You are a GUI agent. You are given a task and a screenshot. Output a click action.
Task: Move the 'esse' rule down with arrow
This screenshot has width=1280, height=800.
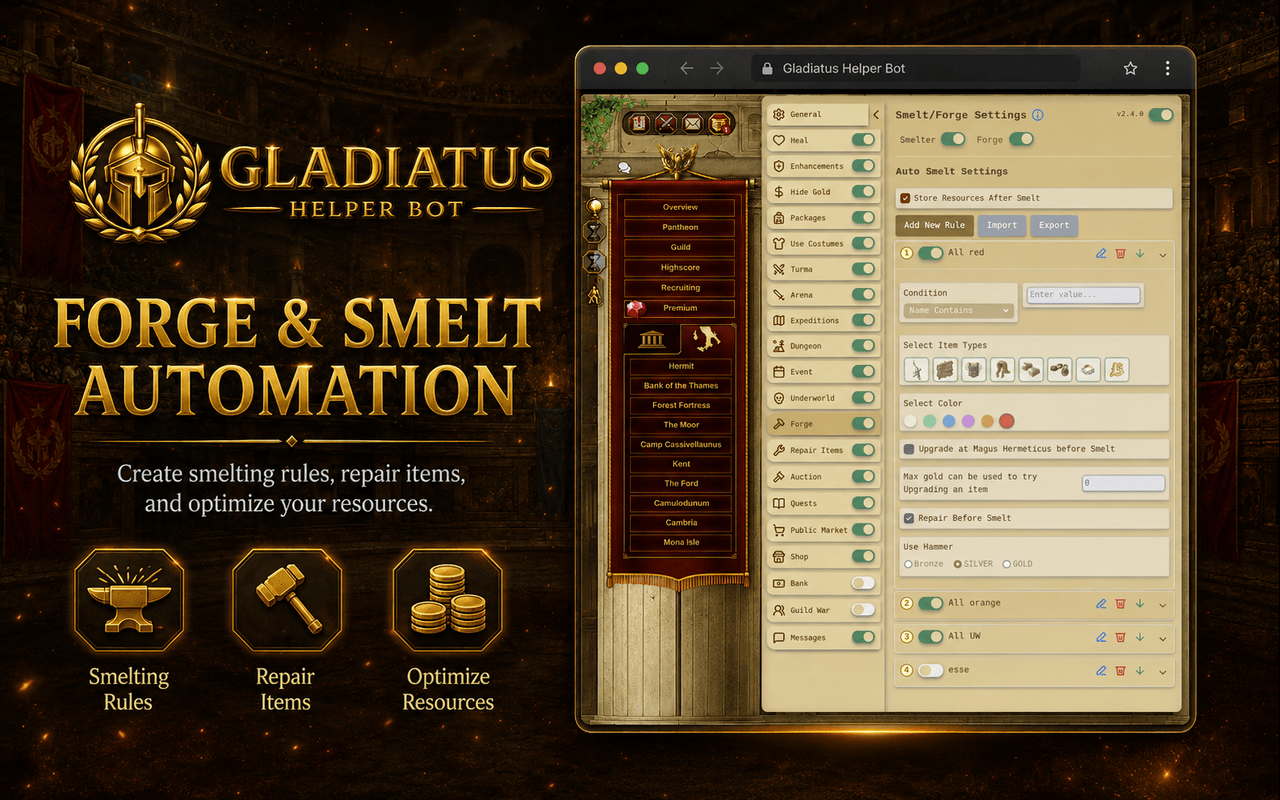(1139, 671)
